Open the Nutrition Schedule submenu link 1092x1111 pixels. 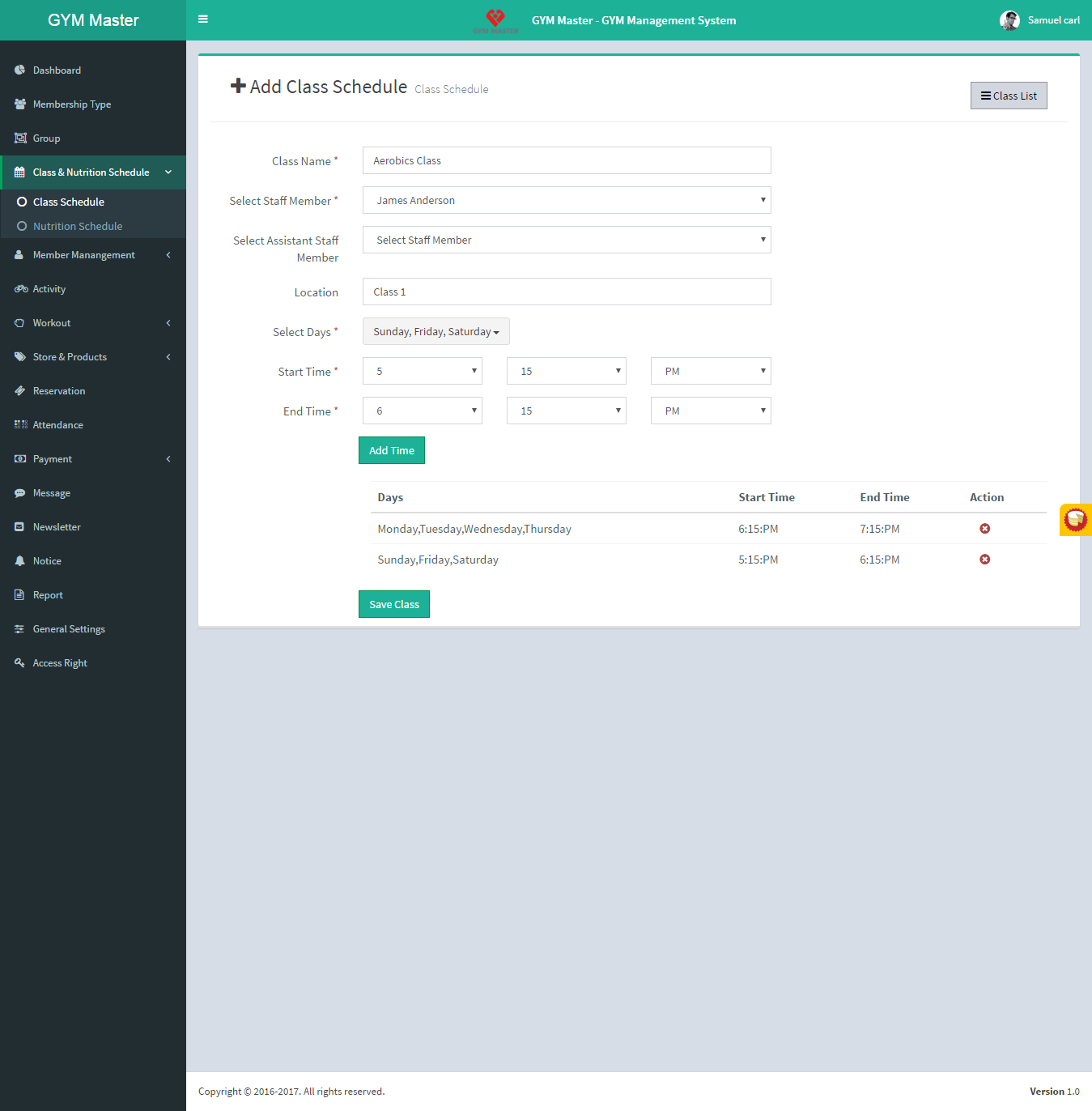78,227
